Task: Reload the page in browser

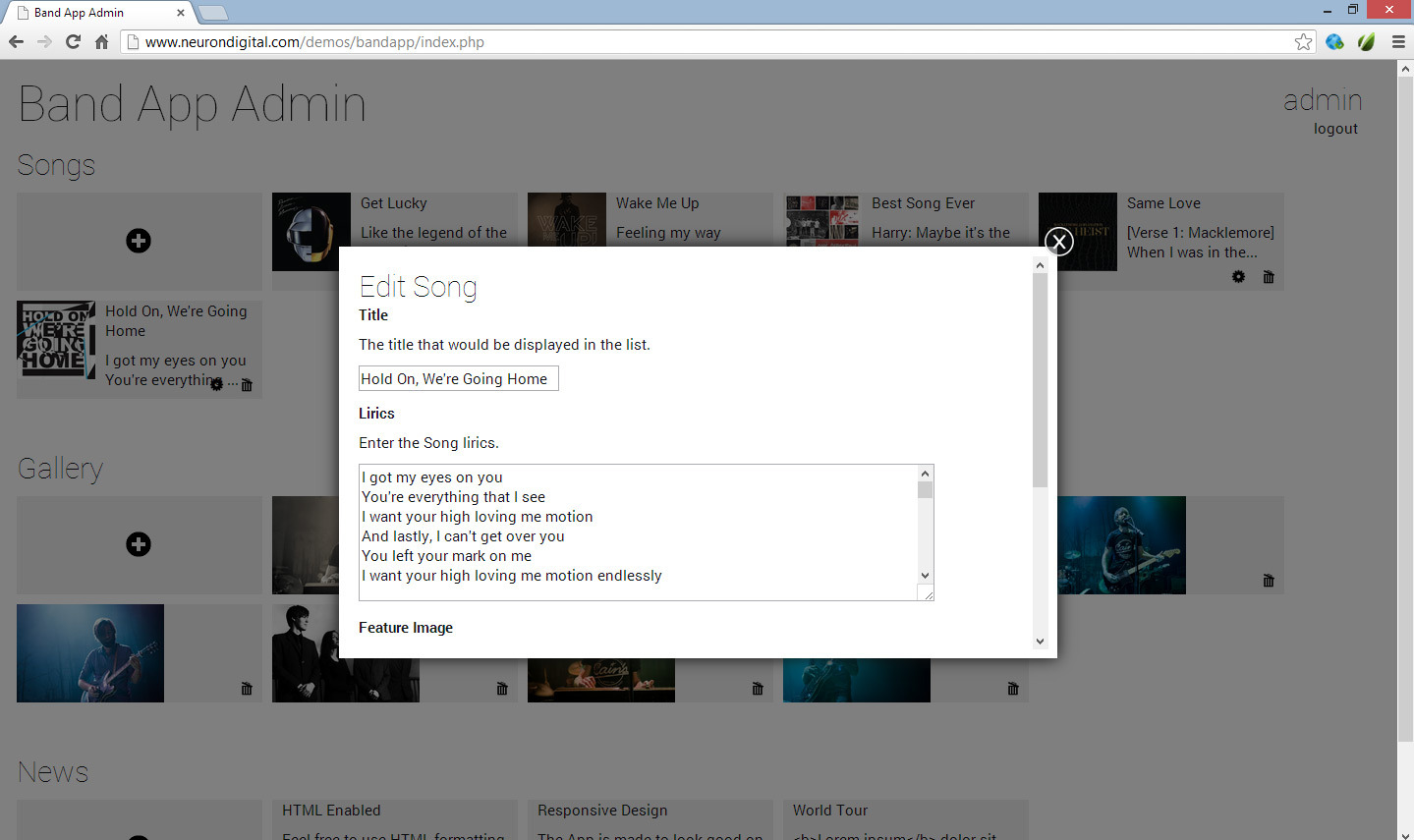Action: 73,41
